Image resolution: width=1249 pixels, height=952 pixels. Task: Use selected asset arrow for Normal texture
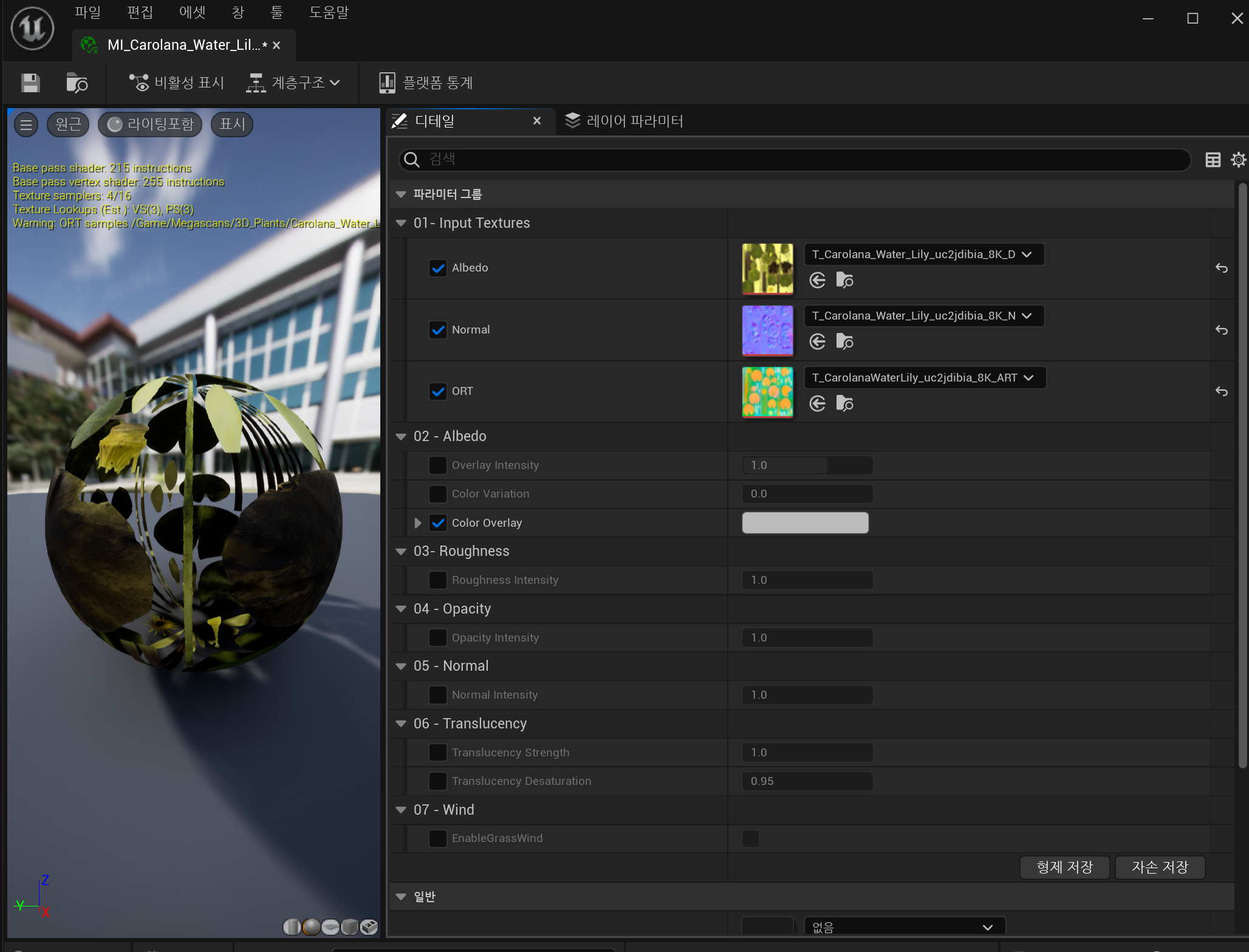click(x=818, y=341)
